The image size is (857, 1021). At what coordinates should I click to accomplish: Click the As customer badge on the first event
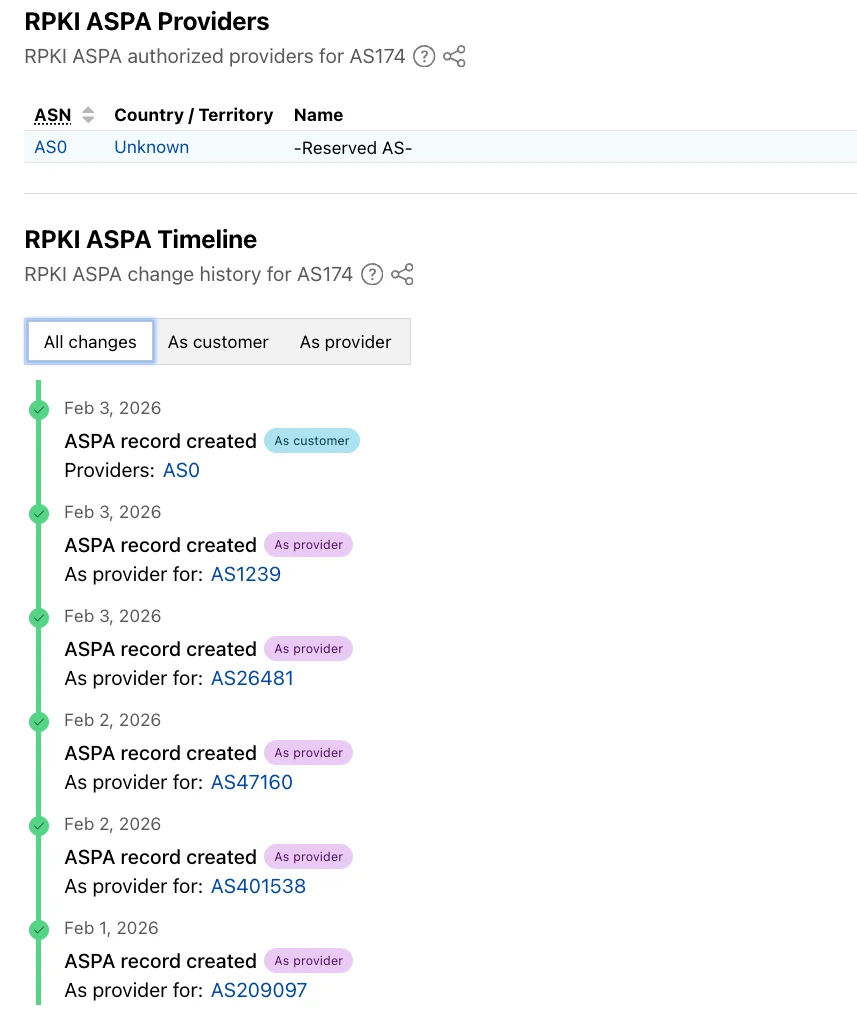311,440
